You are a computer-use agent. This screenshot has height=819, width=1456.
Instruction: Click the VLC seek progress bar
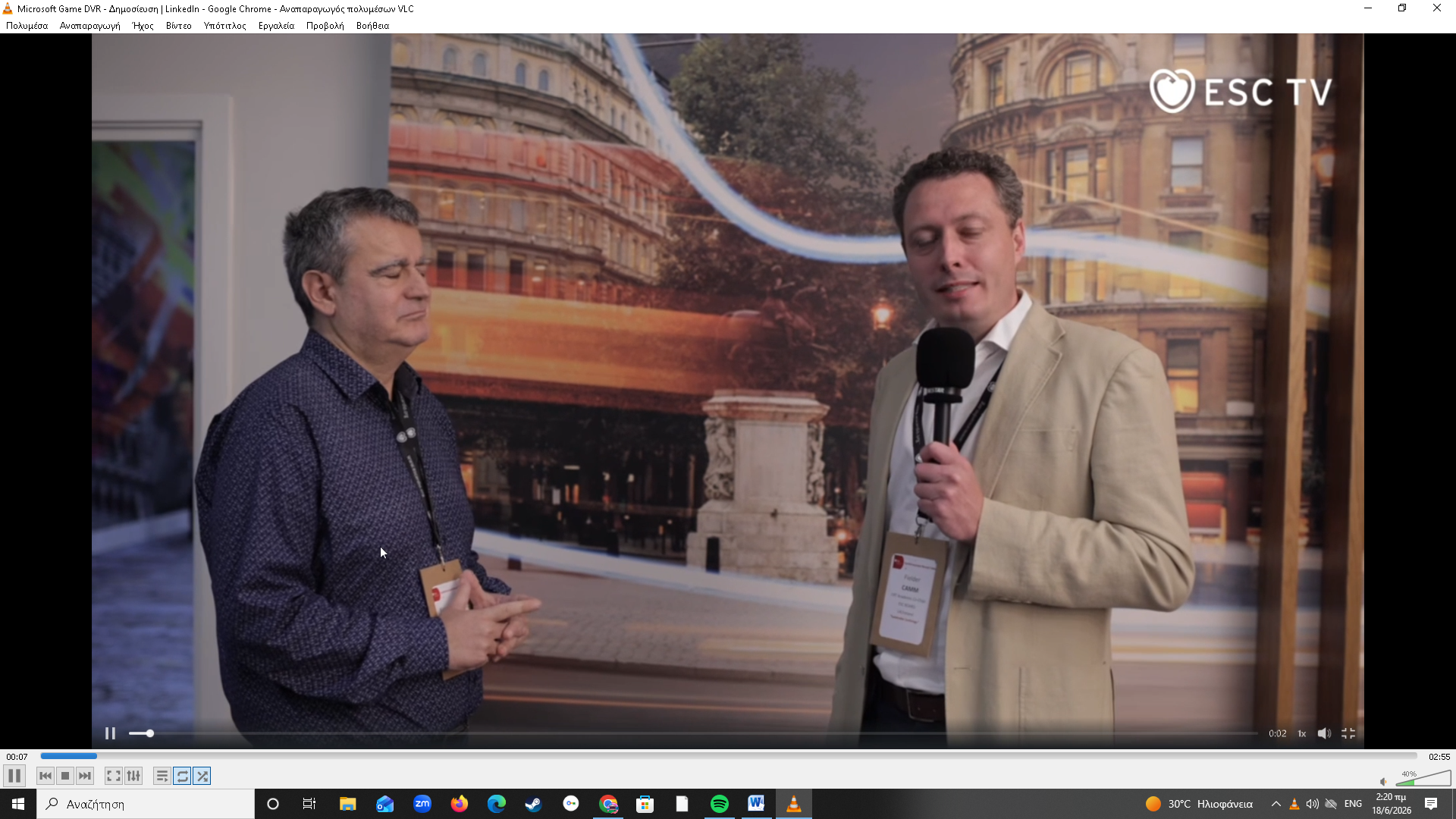tap(728, 756)
